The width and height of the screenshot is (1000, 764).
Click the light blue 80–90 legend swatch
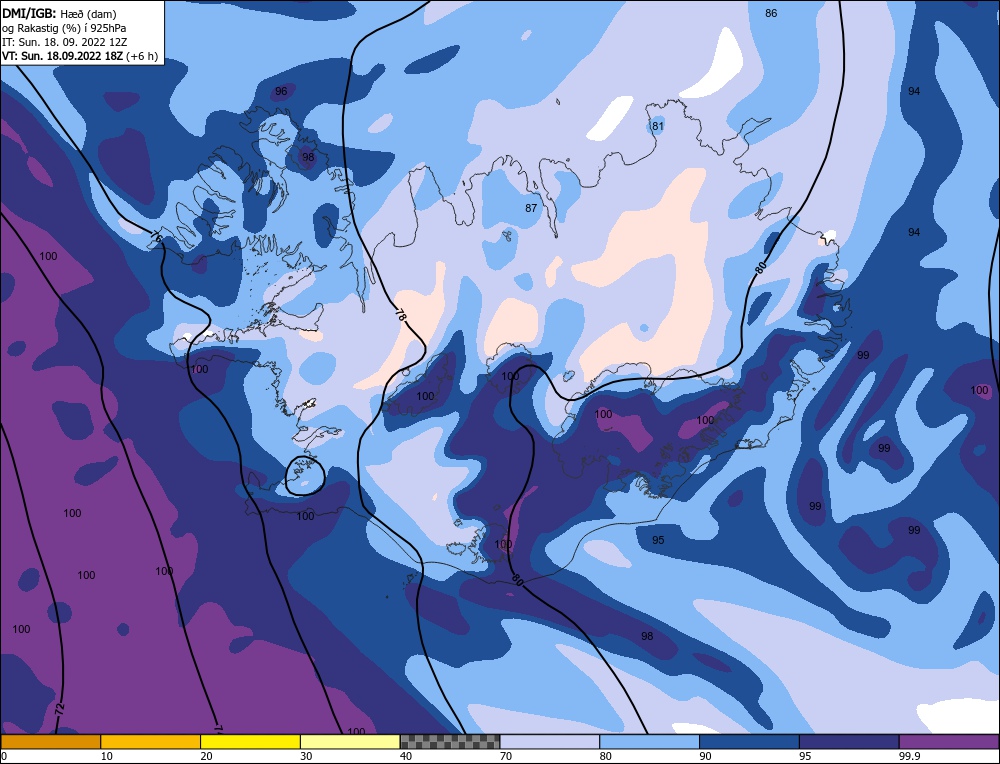[x=650, y=742]
